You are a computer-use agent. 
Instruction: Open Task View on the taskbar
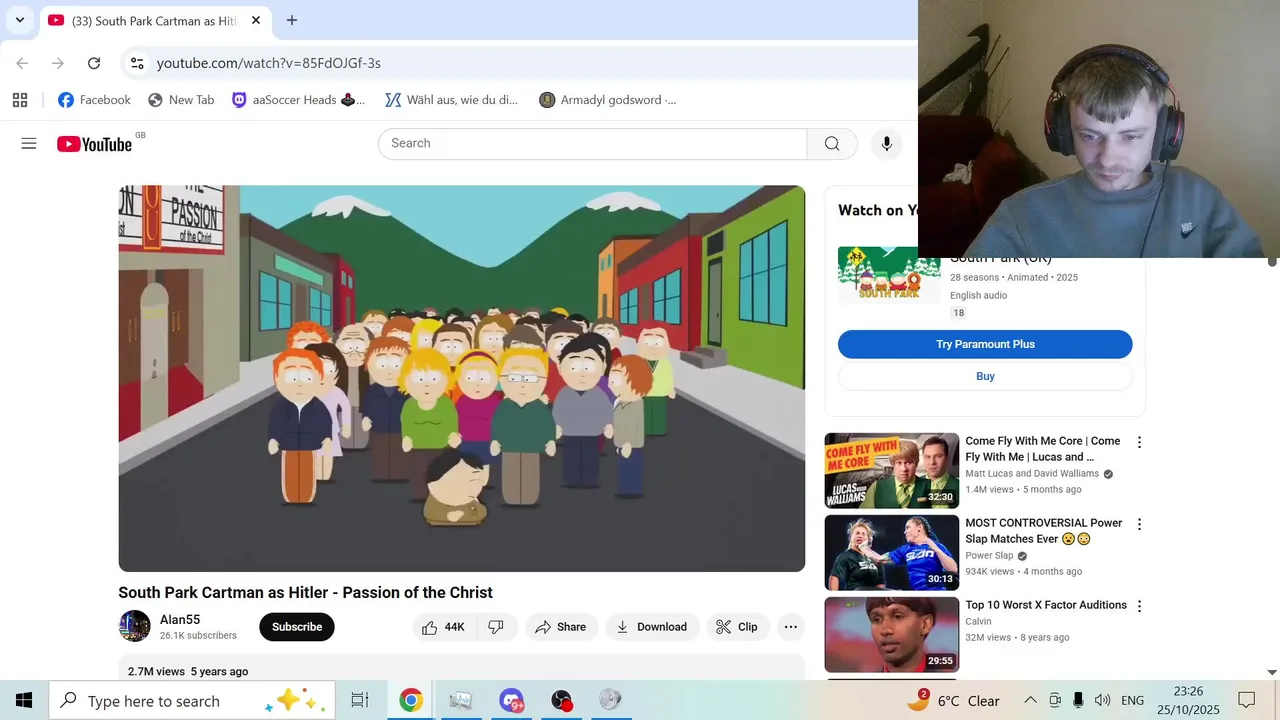360,700
